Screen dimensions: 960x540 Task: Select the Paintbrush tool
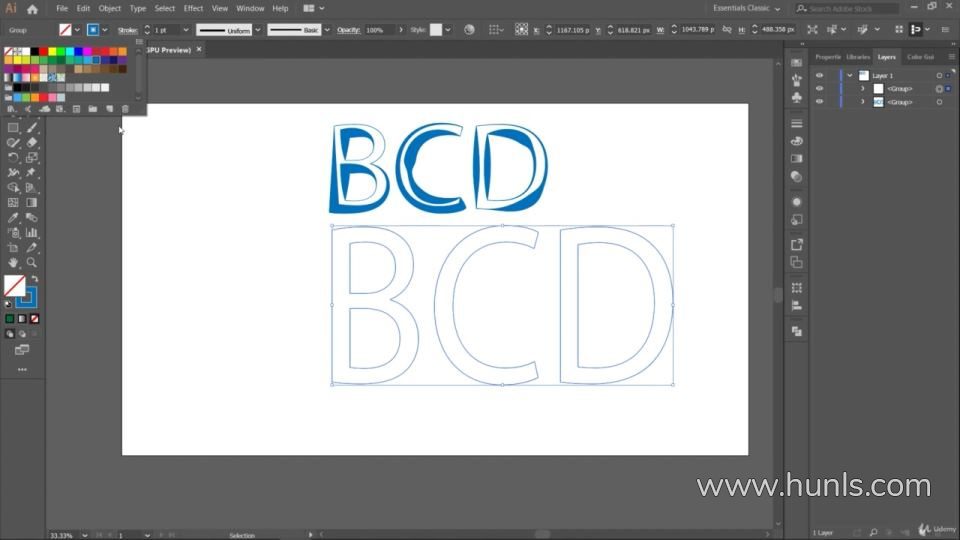32,127
